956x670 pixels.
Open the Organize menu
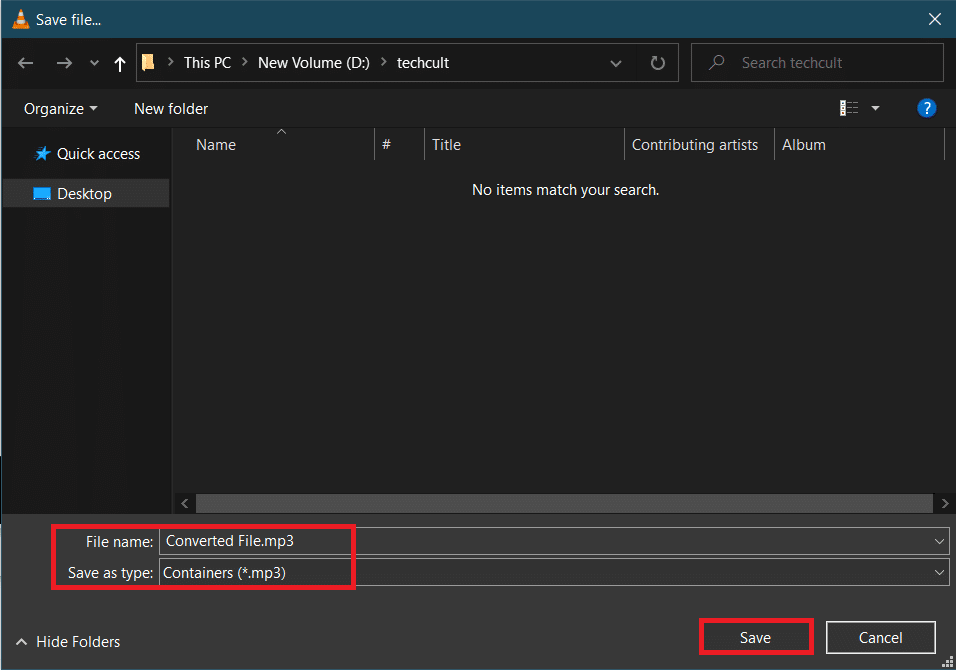pos(60,109)
